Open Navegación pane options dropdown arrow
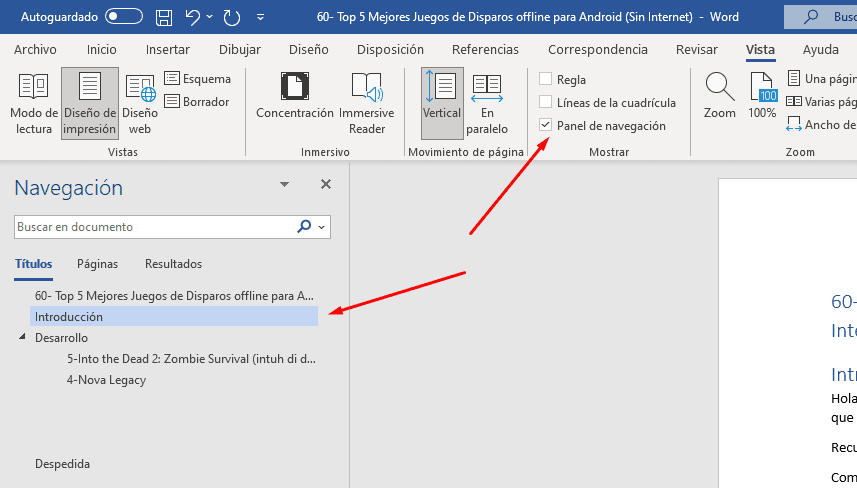This screenshot has width=857, height=488. click(284, 184)
